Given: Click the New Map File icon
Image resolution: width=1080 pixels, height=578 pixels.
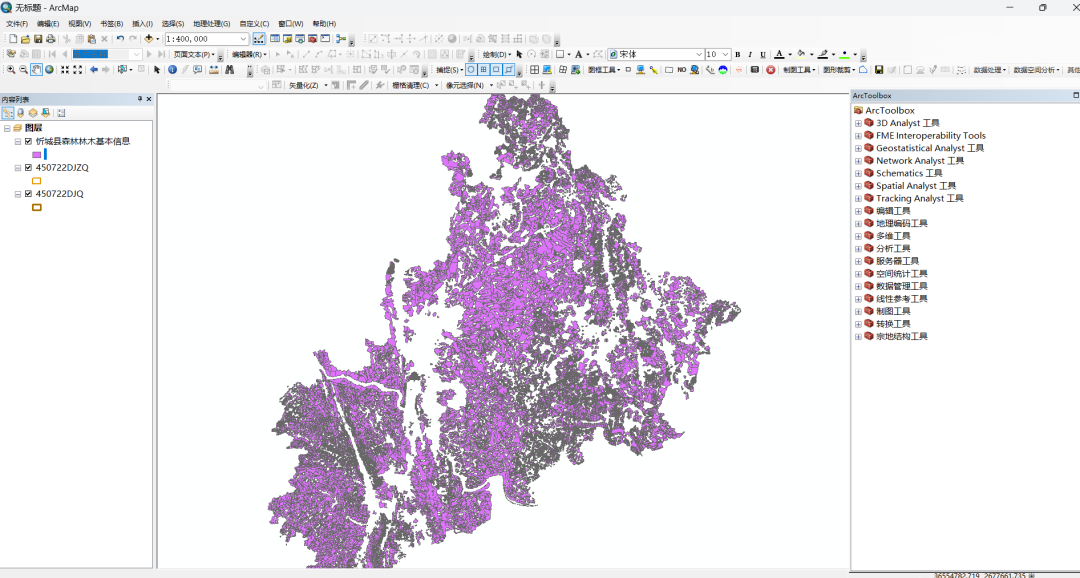Looking at the screenshot, I should pyautogui.click(x=13, y=39).
